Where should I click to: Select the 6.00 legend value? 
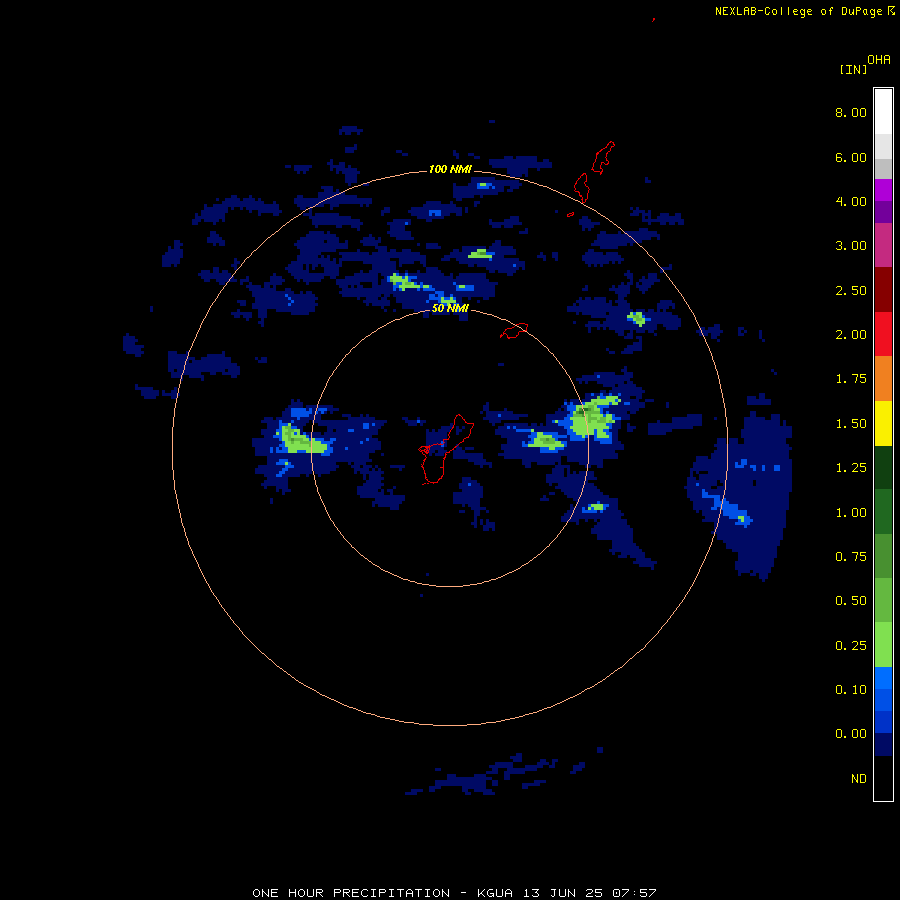pyautogui.click(x=851, y=157)
